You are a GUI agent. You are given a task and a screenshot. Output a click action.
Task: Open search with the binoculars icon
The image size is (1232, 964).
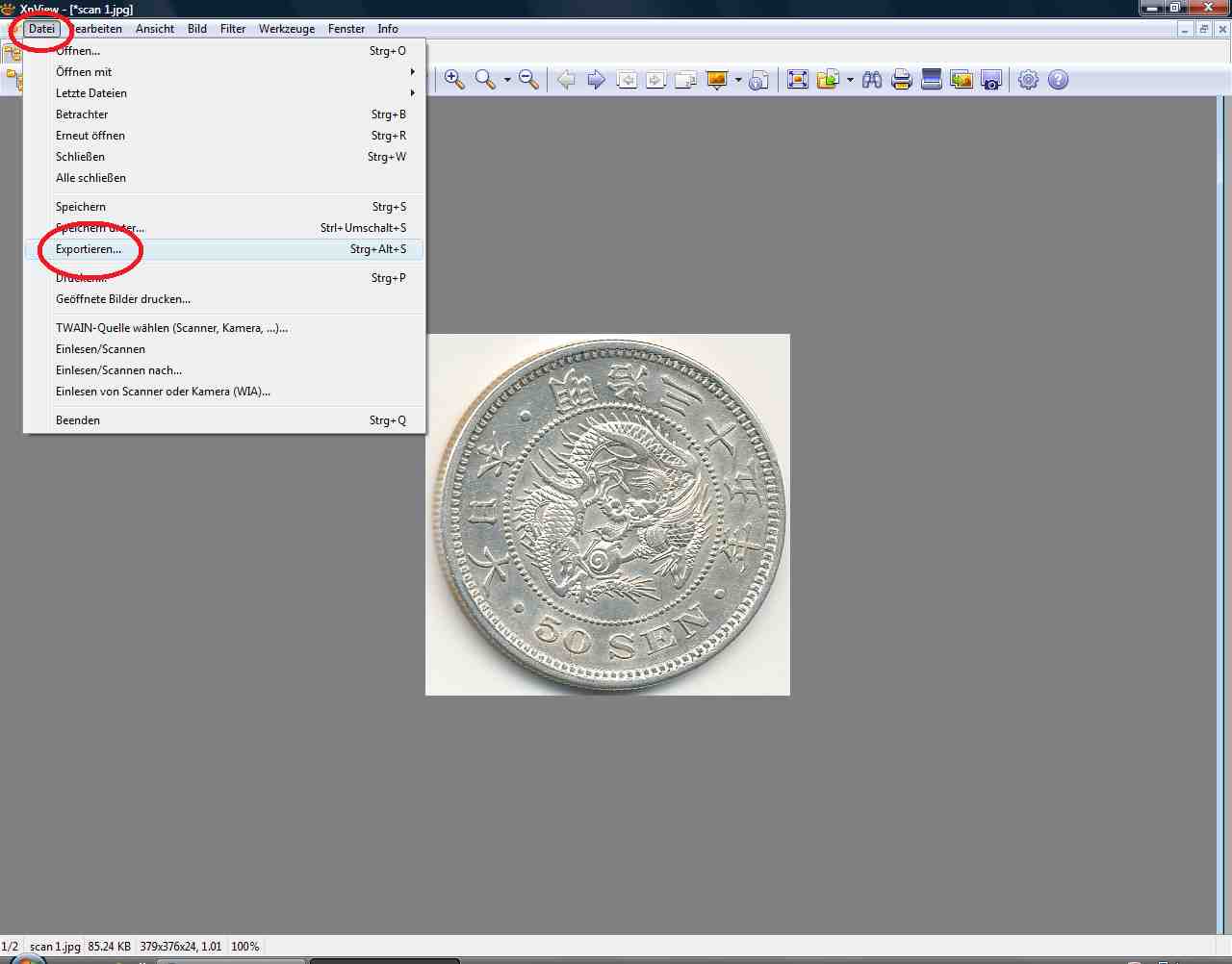coord(872,80)
